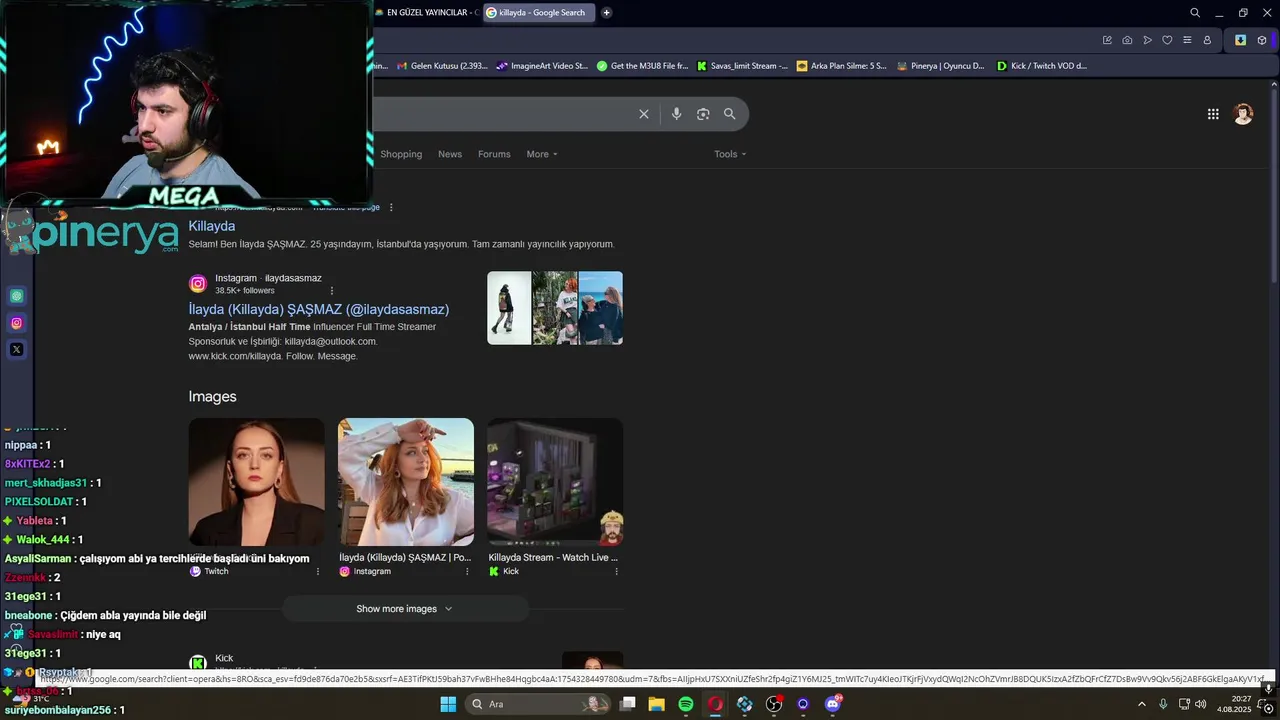This screenshot has height=720, width=1280.
Task: Open Instagram in Opera sidebar
Action: coord(16,323)
